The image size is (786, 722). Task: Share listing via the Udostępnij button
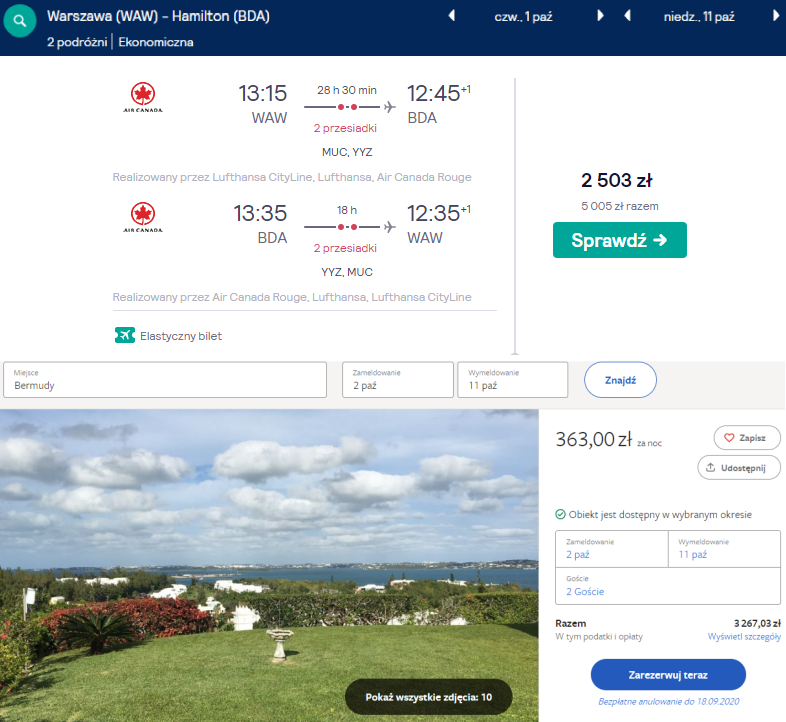tap(738, 467)
